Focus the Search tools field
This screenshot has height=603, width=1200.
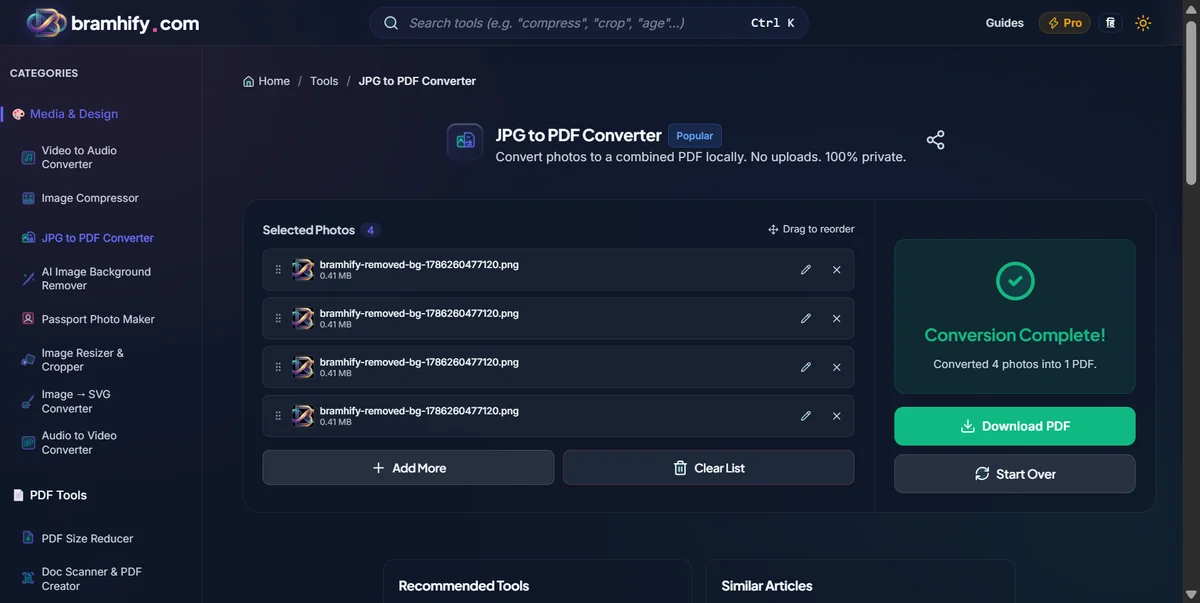pyautogui.click(x=589, y=23)
